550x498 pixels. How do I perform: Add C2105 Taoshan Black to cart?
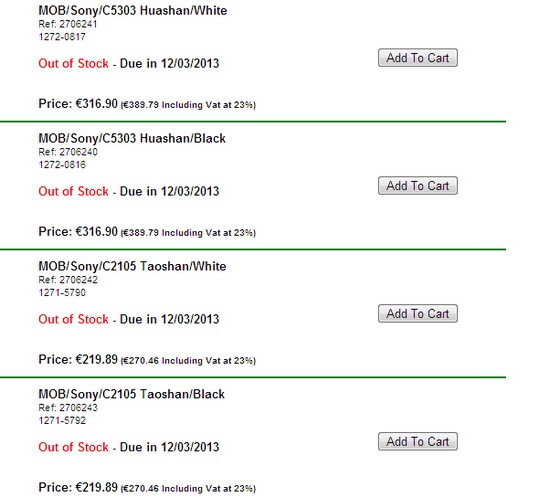point(418,442)
